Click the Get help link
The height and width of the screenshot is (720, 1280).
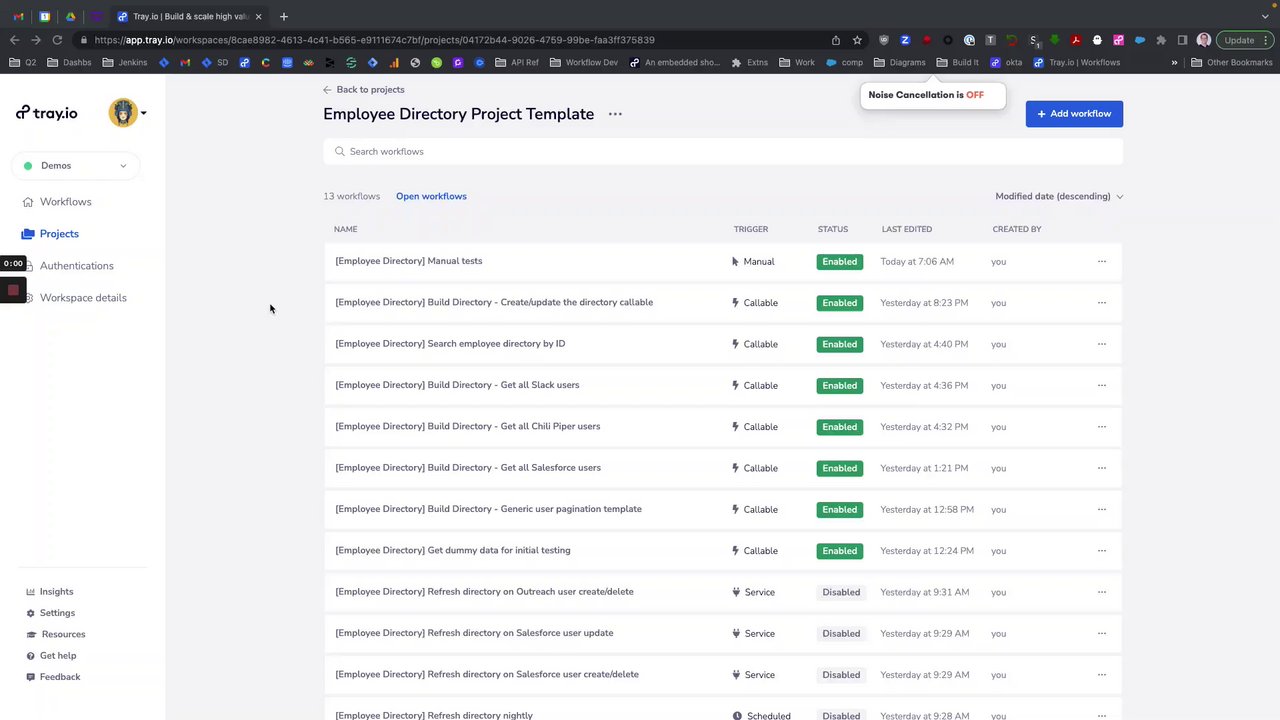[x=58, y=656]
